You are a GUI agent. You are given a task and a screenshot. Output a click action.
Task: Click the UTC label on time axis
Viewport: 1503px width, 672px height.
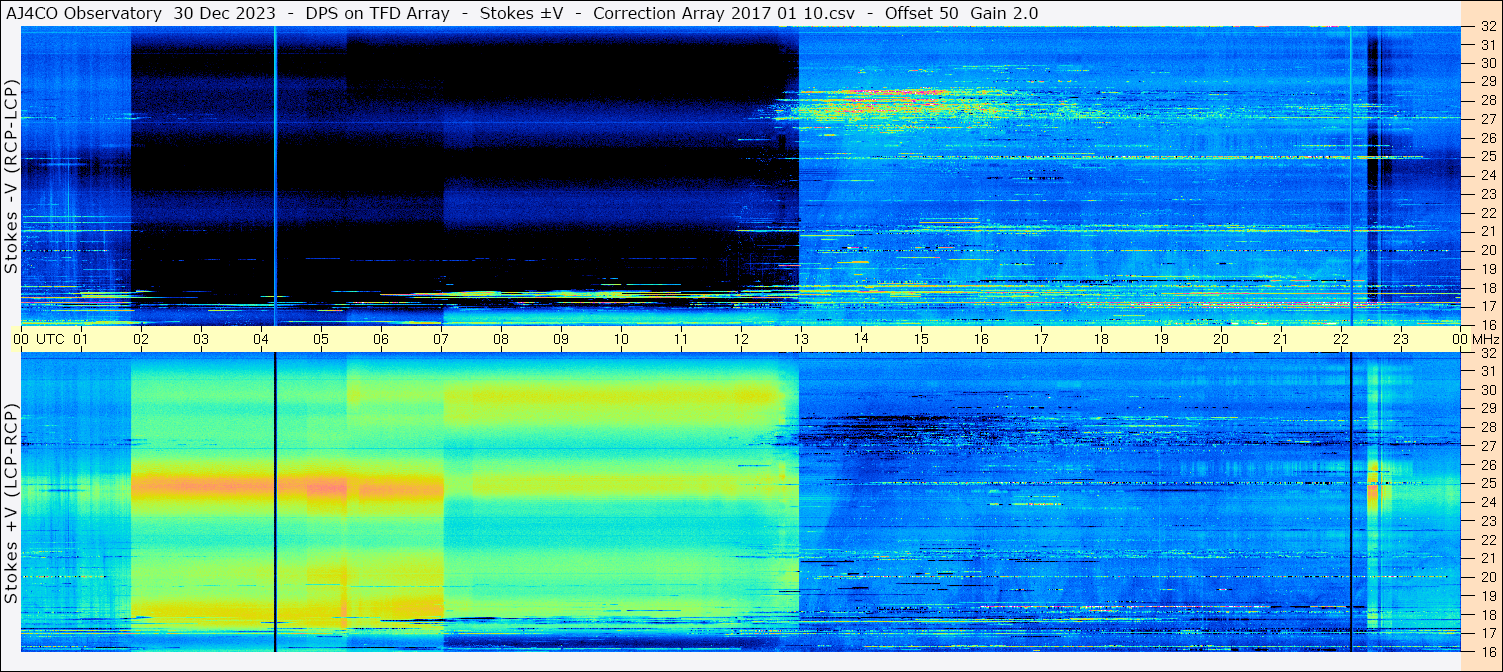point(50,339)
